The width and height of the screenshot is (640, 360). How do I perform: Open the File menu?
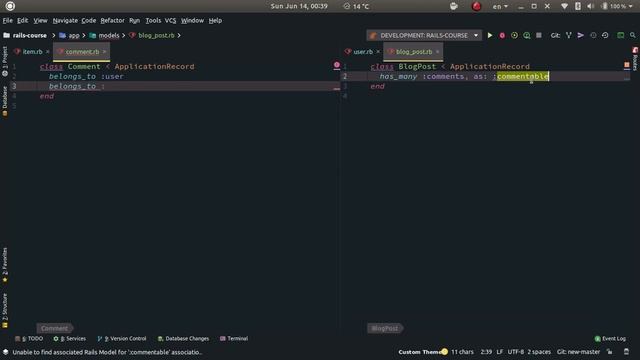pyautogui.click(x=7, y=20)
